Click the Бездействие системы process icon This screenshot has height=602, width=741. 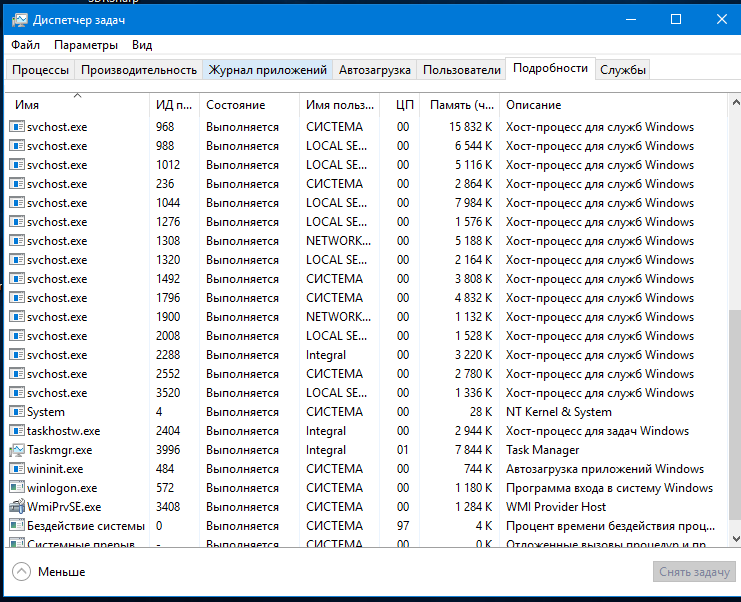(x=17, y=525)
